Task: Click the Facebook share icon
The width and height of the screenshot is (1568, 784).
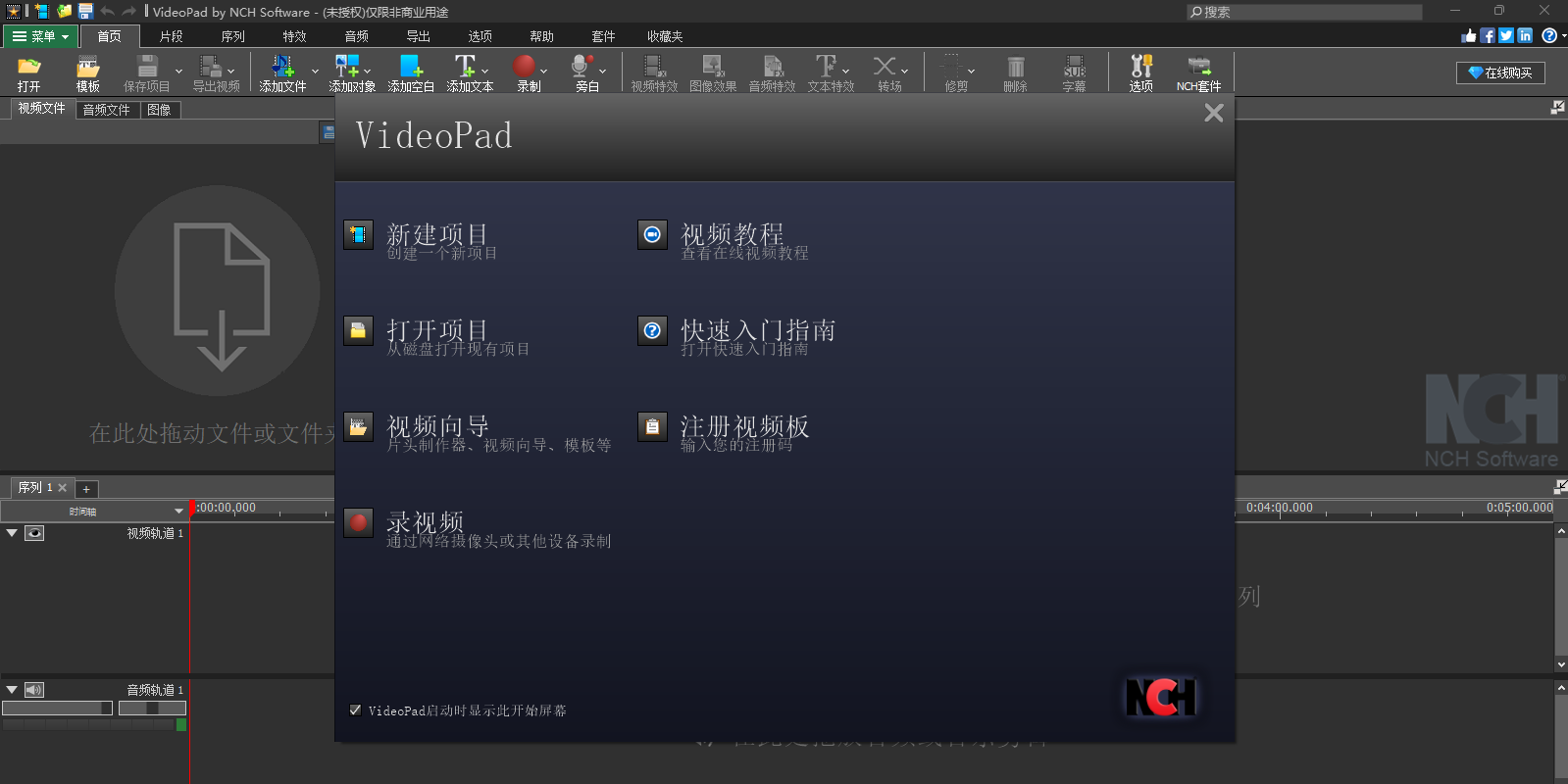Action: click(1488, 35)
